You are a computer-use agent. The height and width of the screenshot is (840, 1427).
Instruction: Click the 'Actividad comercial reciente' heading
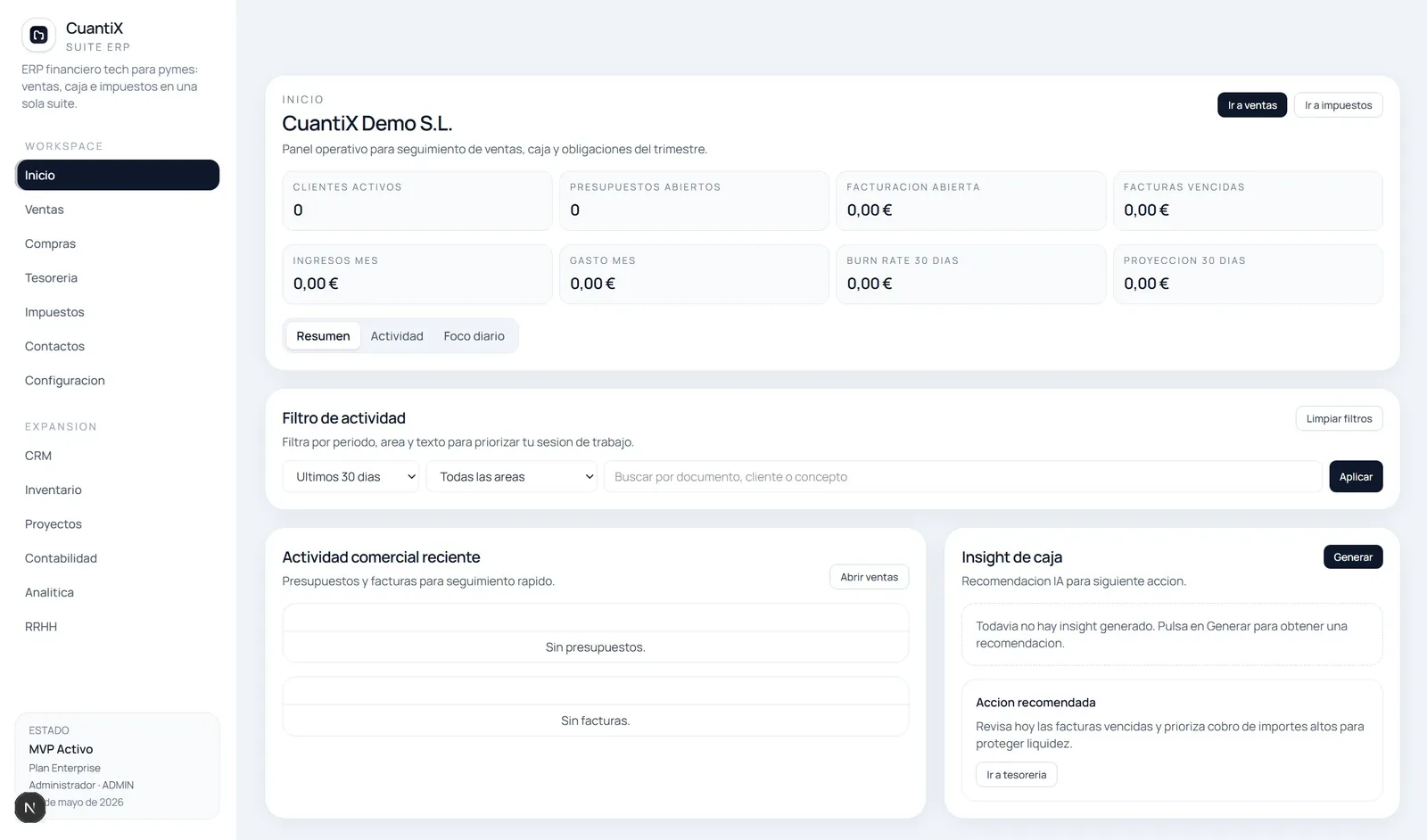381,557
